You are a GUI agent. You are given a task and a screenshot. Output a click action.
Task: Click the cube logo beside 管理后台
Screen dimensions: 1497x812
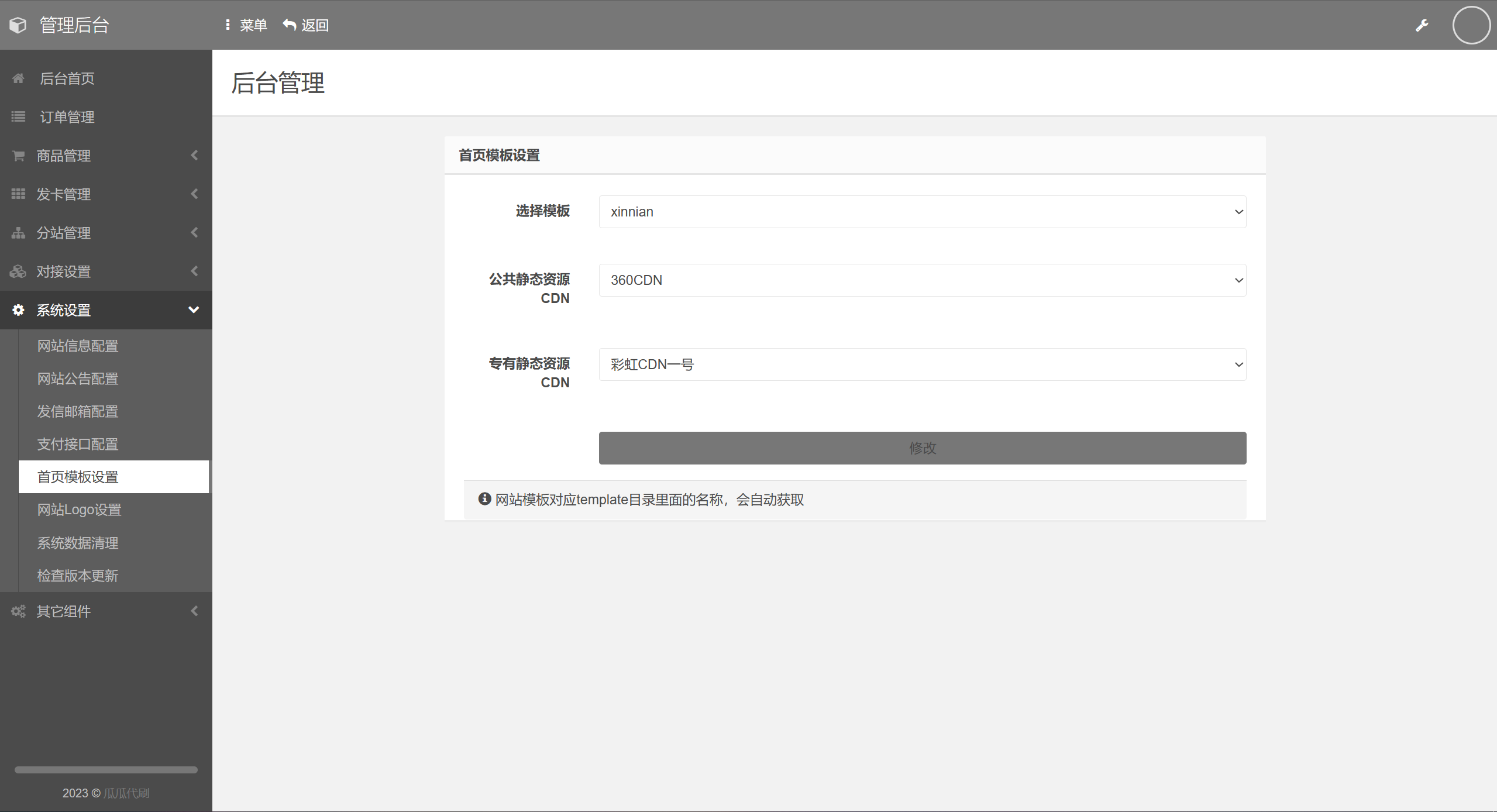[x=18, y=25]
